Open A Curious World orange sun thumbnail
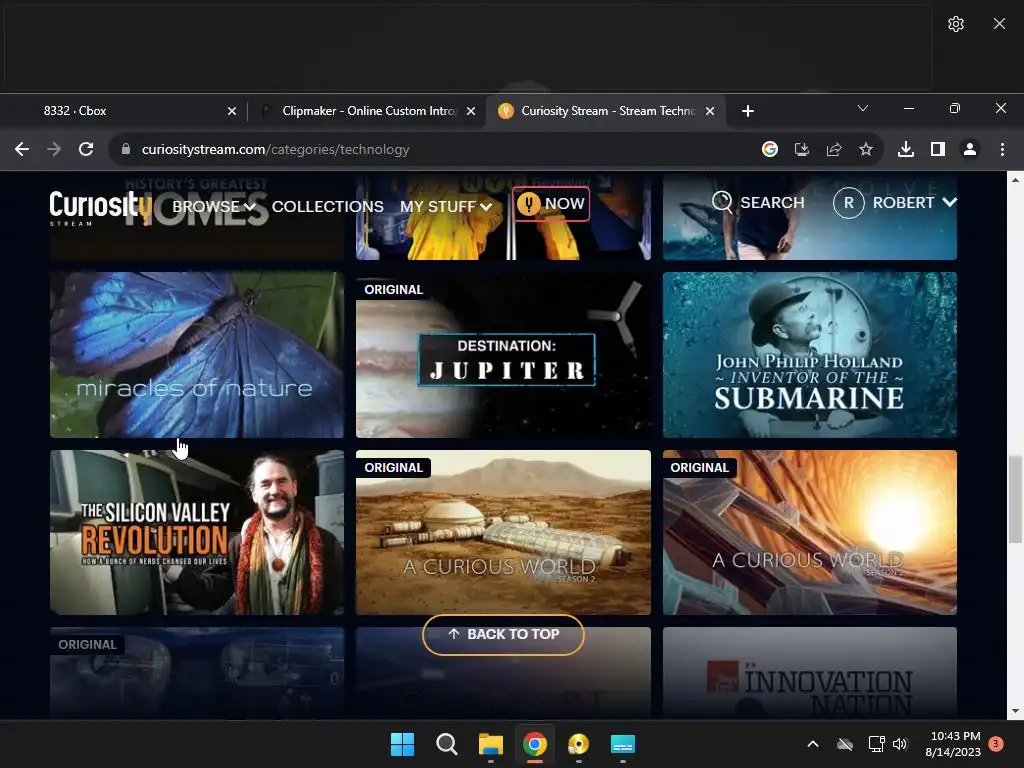 pyautogui.click(x=810, y=532)
